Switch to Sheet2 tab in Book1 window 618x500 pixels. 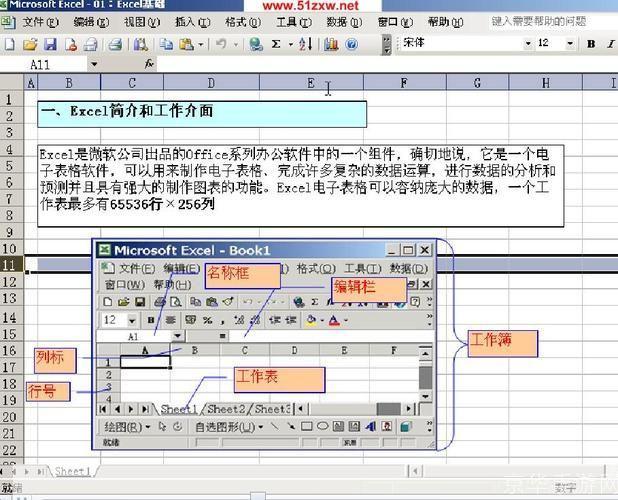tap(226, 409)
